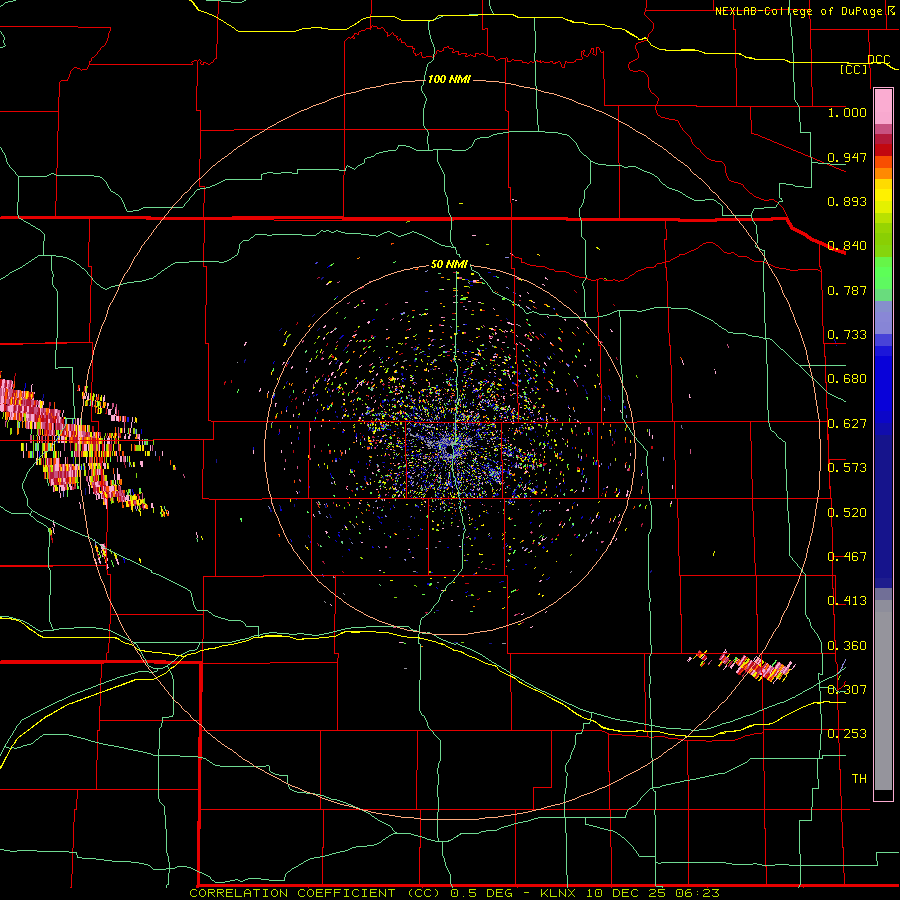Click the light pink top segment of color bar
Image resolution: width=900 pixels, height=900 pixels.
click(x=883, y=107)
